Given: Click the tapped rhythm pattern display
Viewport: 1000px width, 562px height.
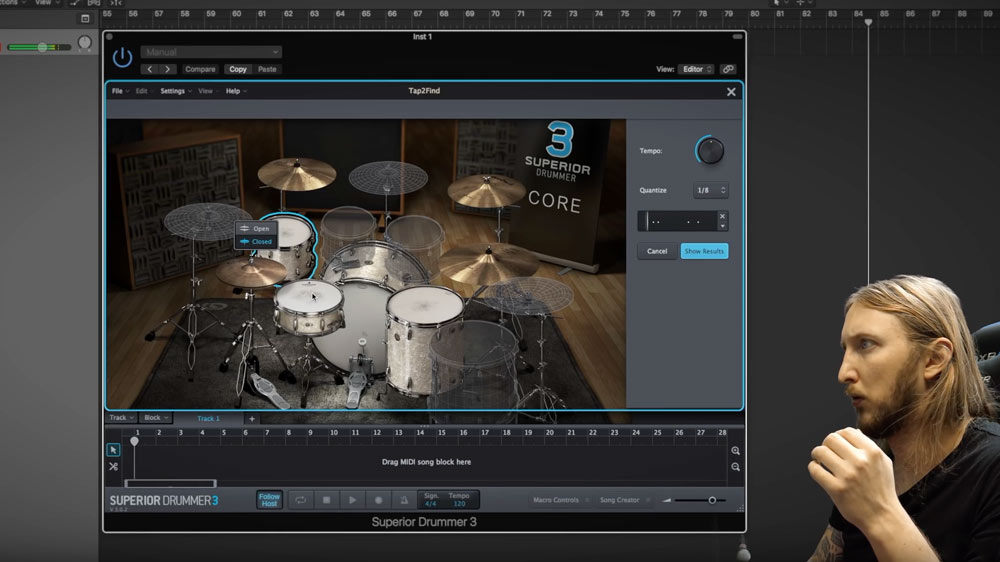Looking at the screenshot, I should pos(677,221).
